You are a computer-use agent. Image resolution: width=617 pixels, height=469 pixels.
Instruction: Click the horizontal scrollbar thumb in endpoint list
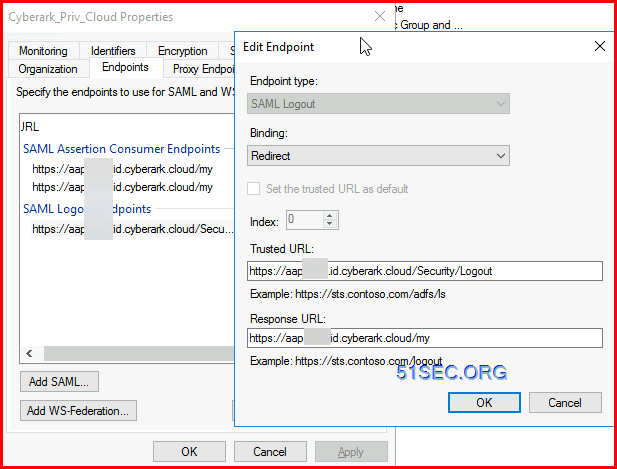pos(139,353)
